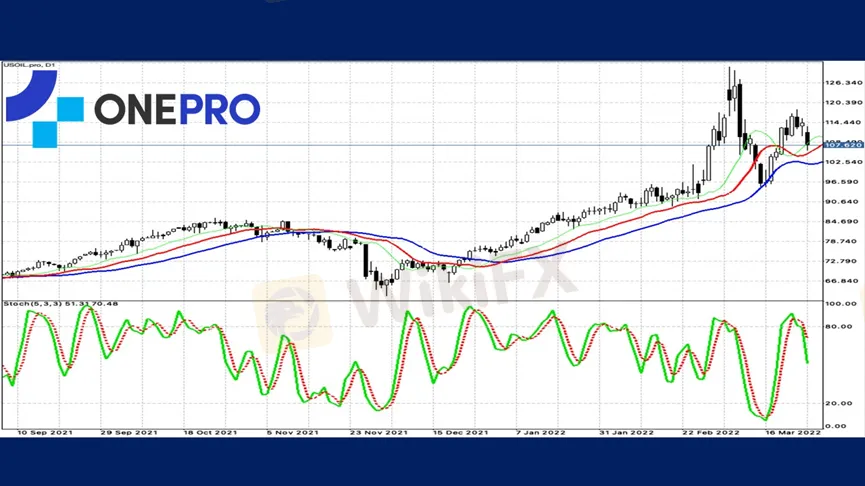
Task: Click the 16 Mar 2022 date label
Action: tap(793, 432)
